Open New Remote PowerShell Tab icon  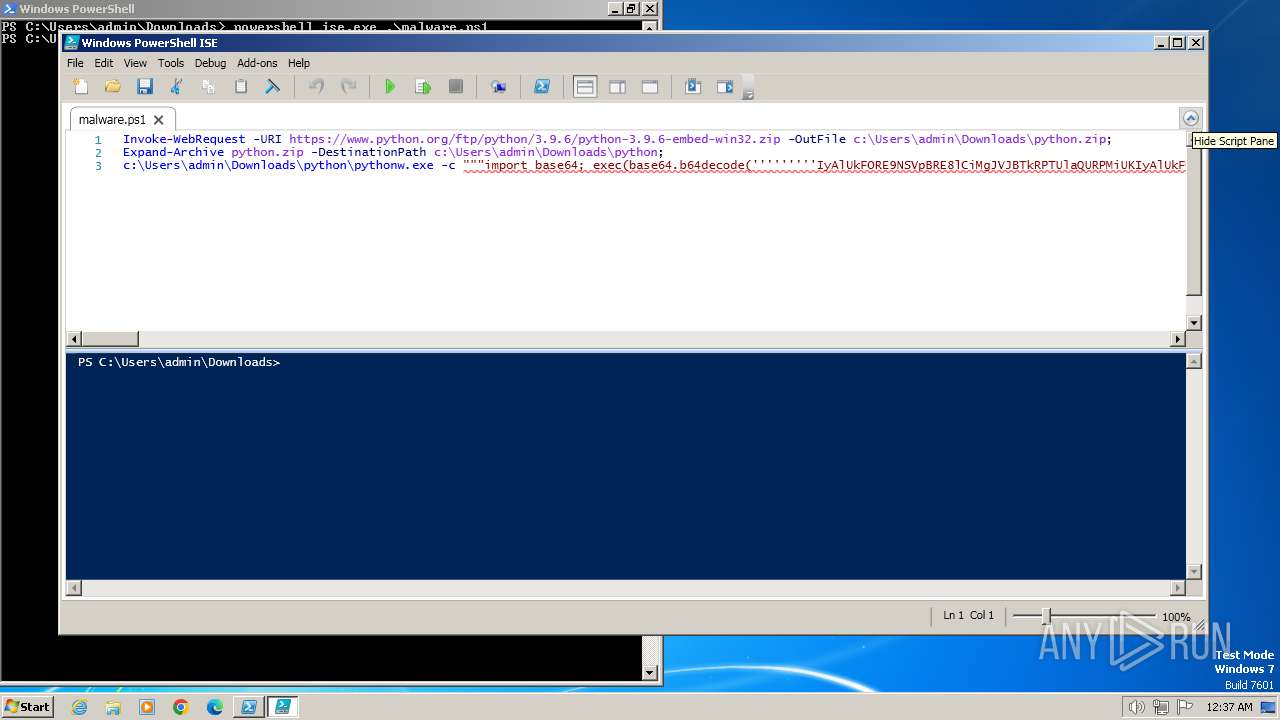point(498,87)
